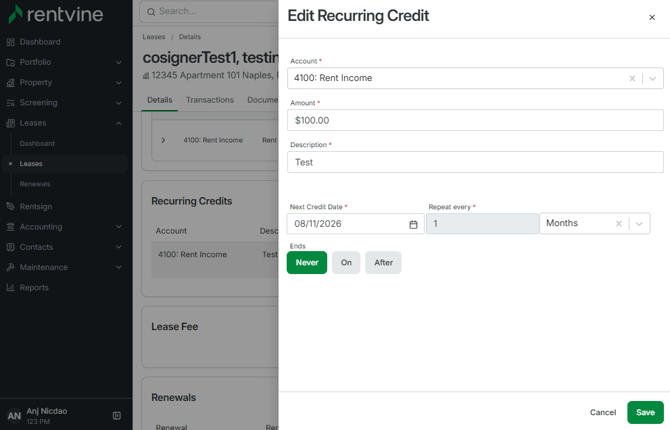
Task: Open the Months repeat unit dropdown
Action: [x=639, y=224]
